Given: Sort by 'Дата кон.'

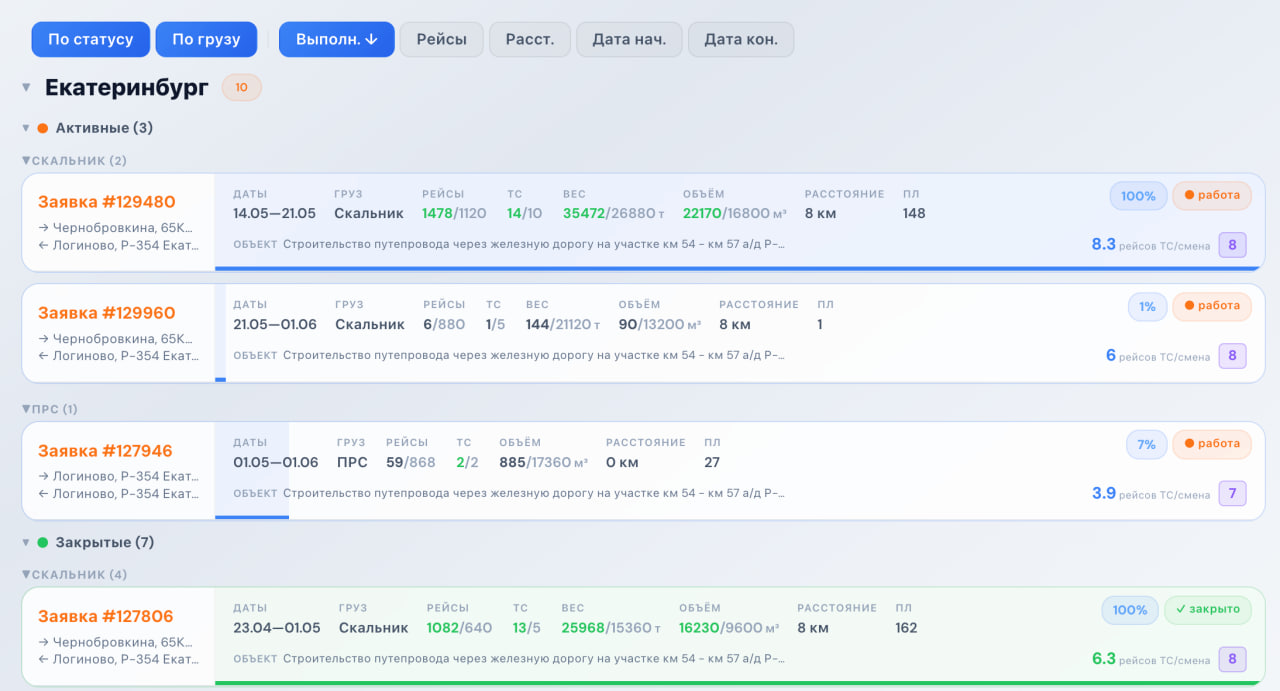Looking at the screenshot, I should 741,39.
